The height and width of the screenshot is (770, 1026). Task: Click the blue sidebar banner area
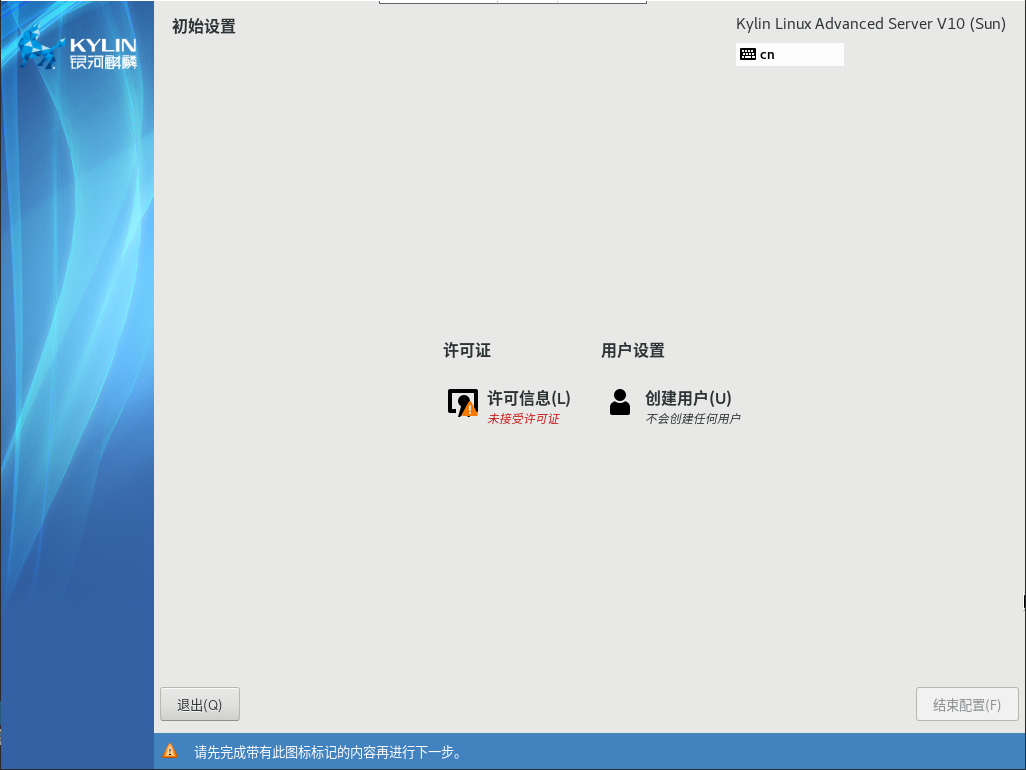pyautogui.click(x=77, y=400)
